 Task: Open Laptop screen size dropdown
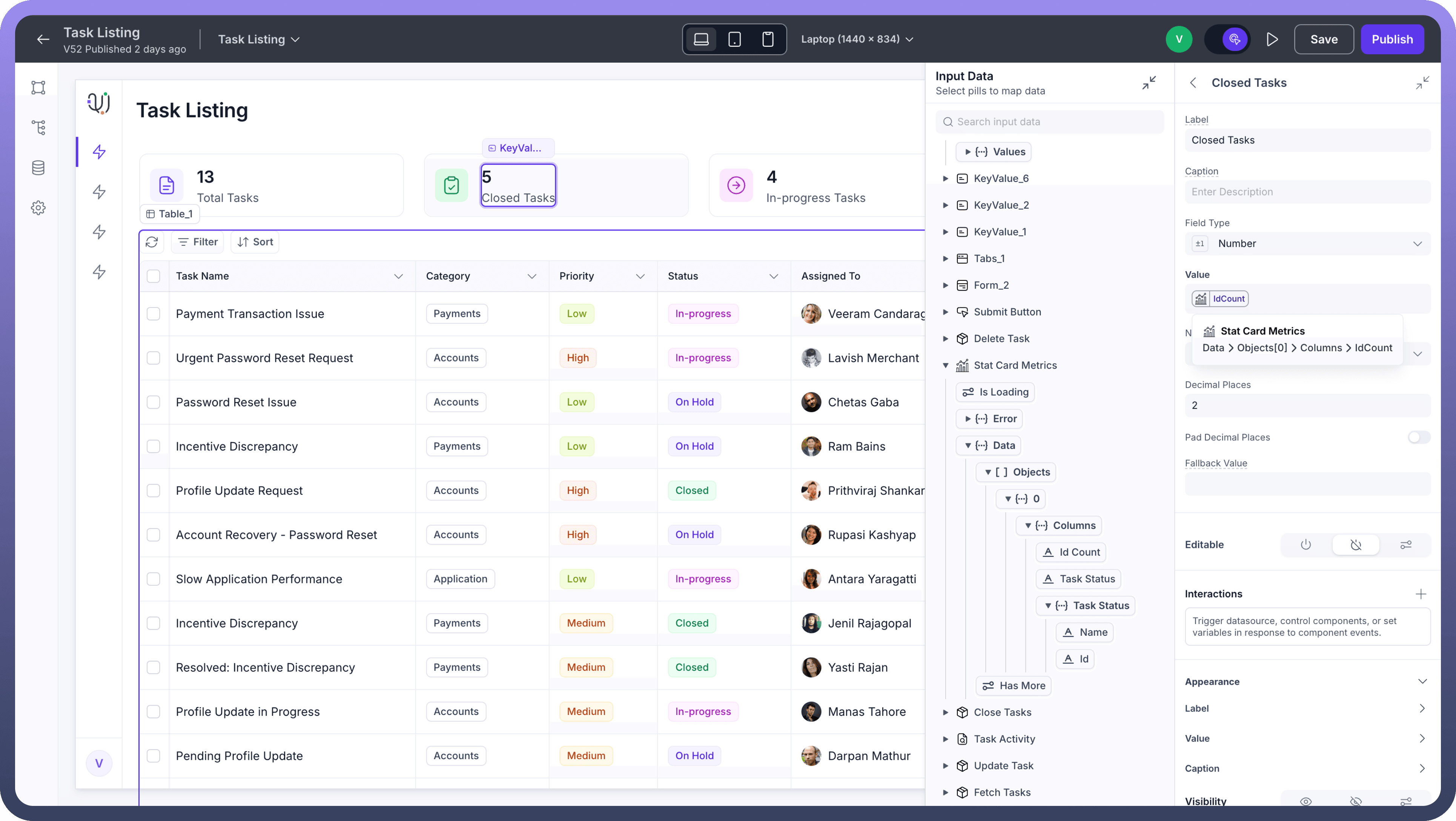click(857, 39)
